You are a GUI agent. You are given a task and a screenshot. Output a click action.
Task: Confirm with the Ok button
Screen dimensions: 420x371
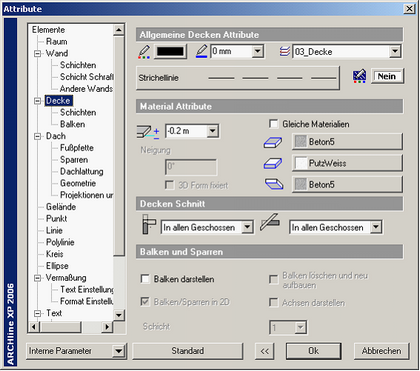pos(314,351)
